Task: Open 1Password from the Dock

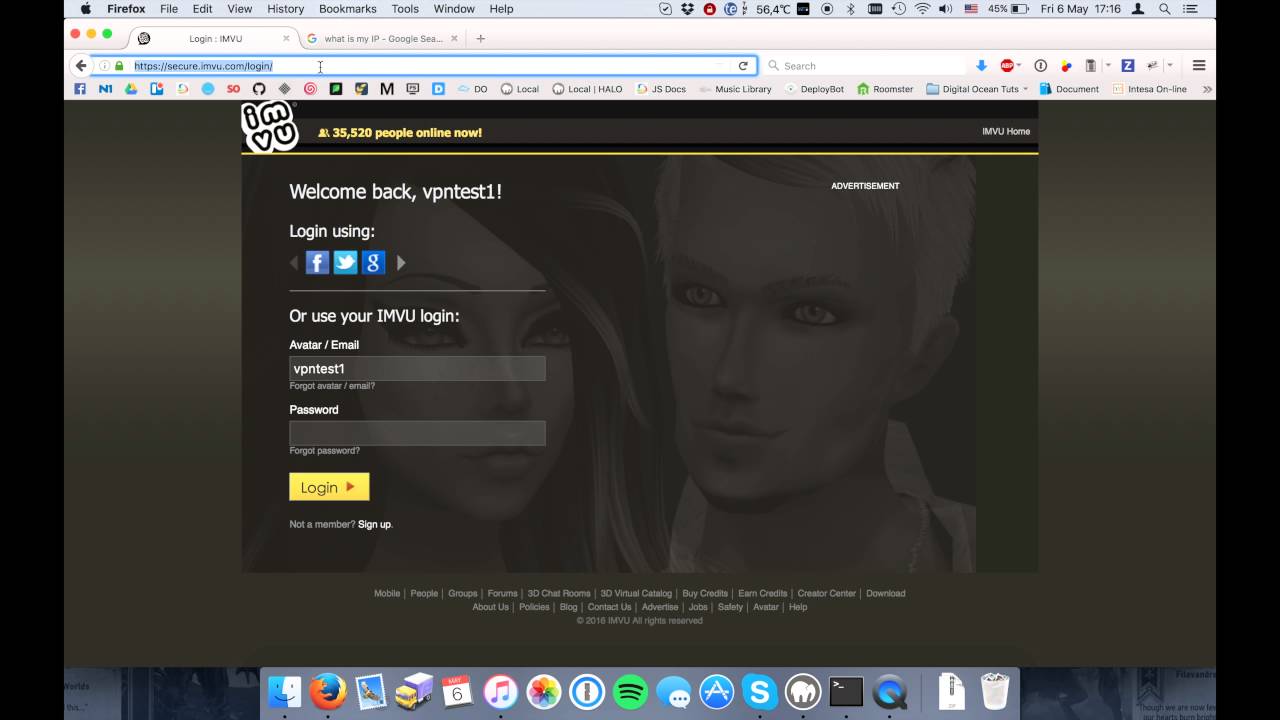Action: tap(587, 692)
